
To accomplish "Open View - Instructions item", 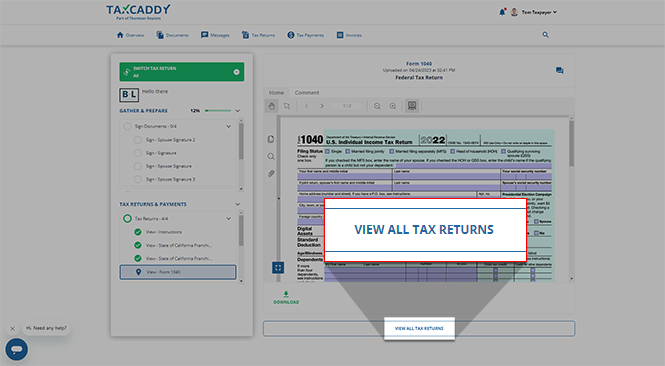I will click(164, 232).
